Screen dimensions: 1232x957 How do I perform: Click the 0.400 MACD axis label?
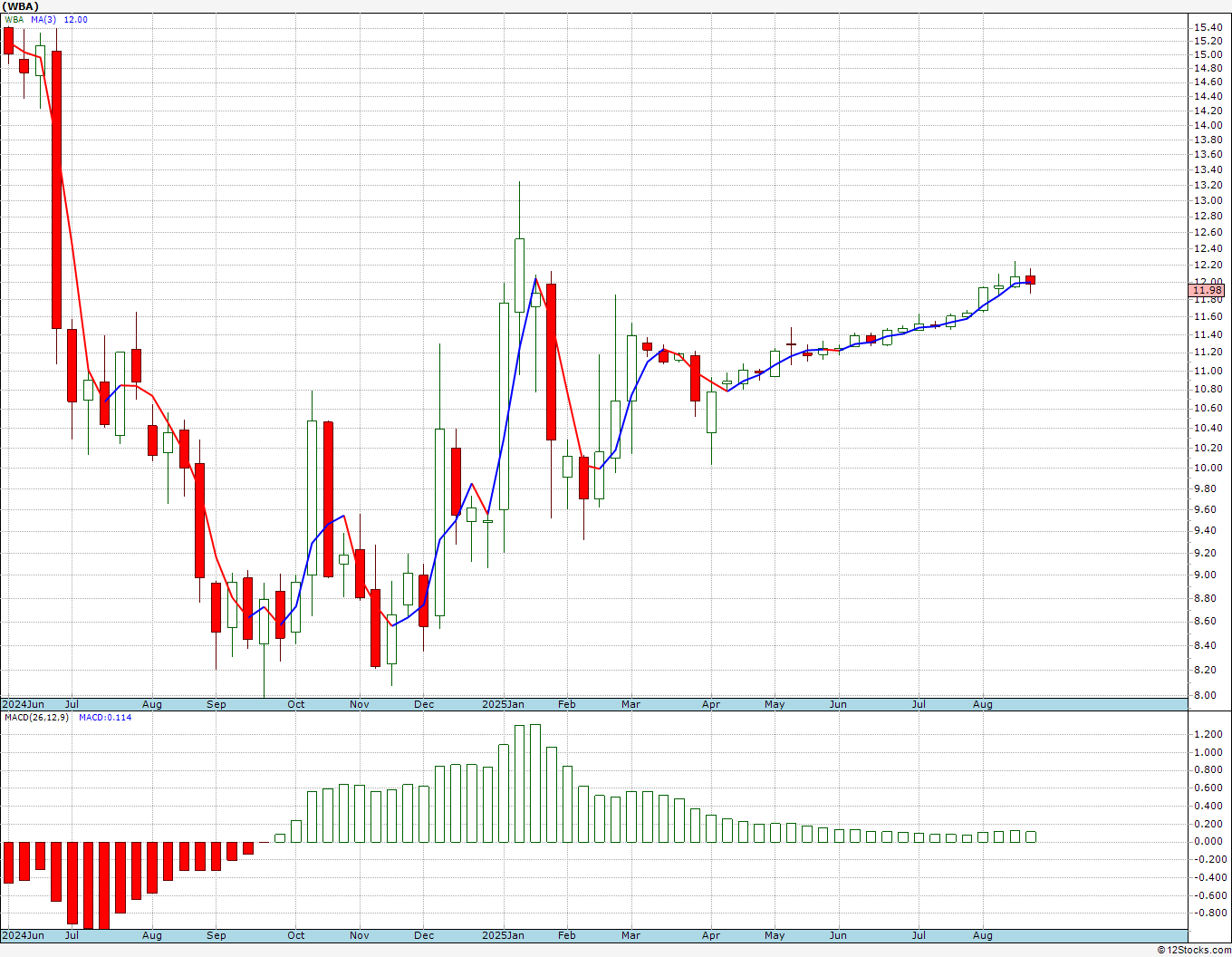(1208, 806)
